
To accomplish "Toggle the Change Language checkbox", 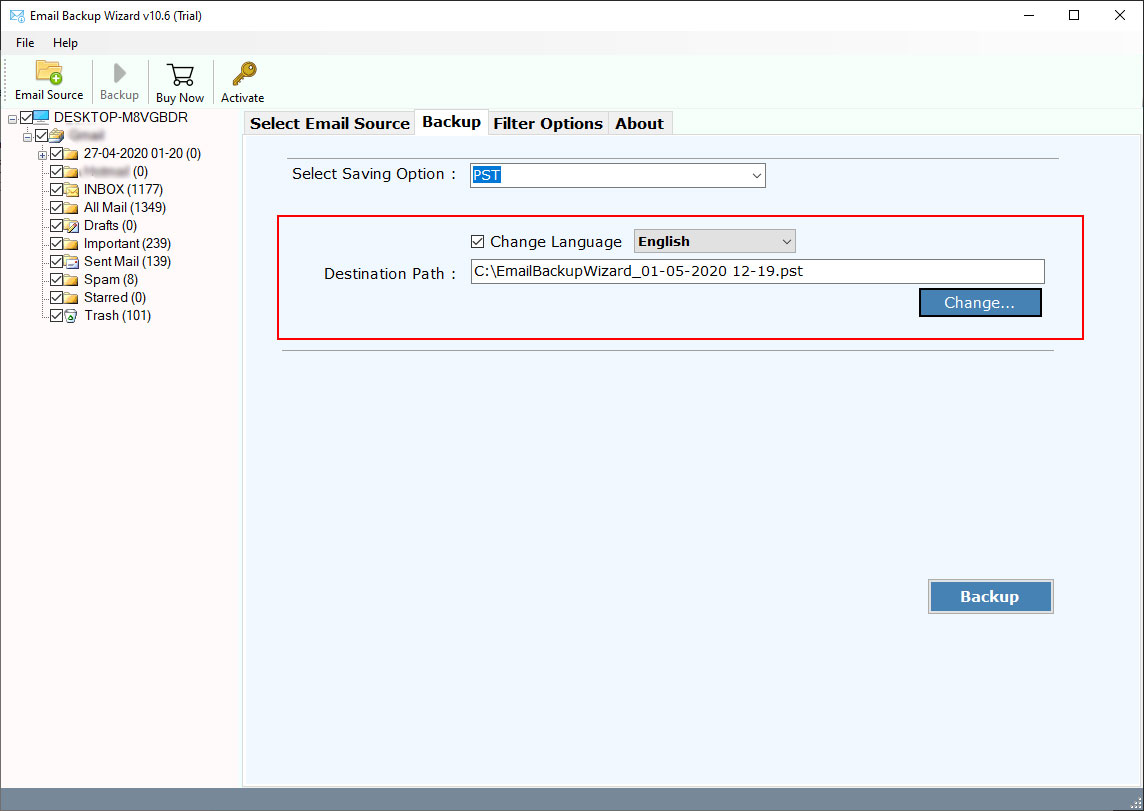I will coord(478,241).
